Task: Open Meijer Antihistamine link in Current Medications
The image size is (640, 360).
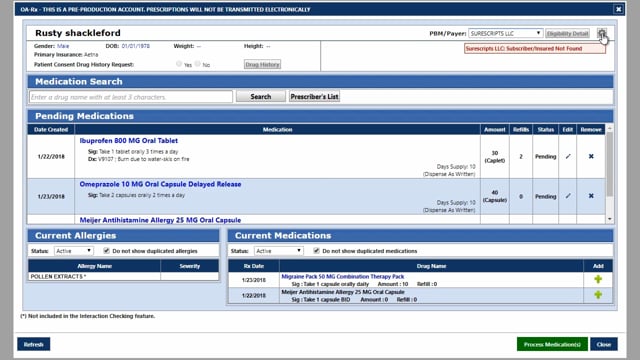Action: [x=343, y=292]
